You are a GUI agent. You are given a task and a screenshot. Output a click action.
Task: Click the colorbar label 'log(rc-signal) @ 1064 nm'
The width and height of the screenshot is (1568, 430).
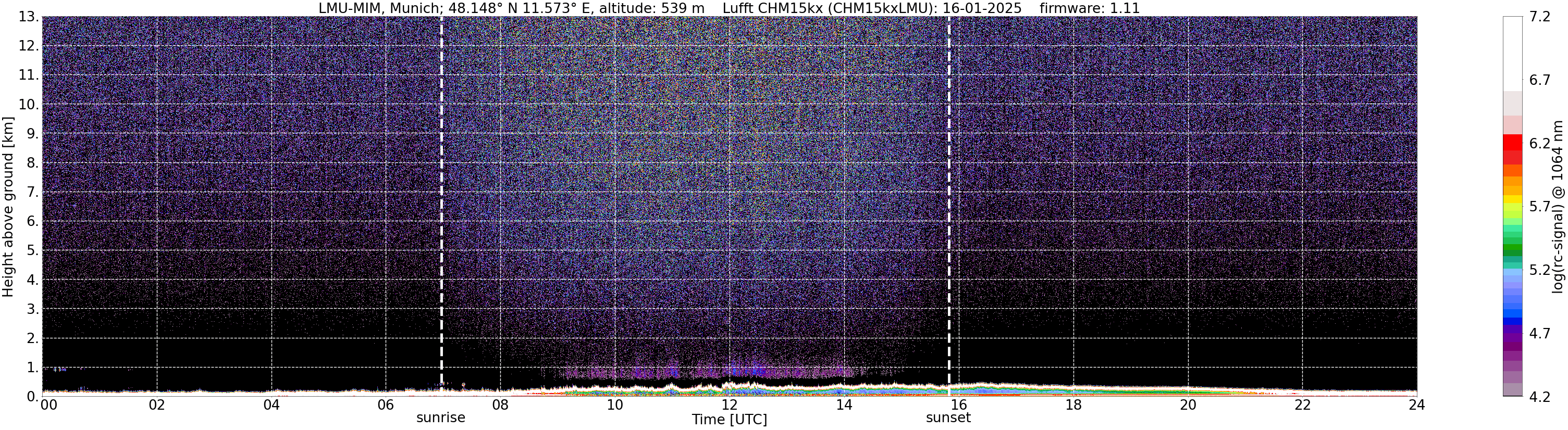point(1557,206)
